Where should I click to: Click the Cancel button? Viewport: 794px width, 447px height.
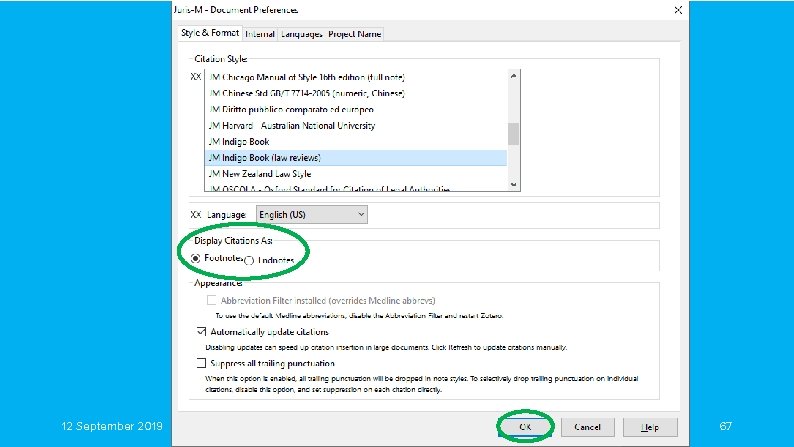coord(587,427)
